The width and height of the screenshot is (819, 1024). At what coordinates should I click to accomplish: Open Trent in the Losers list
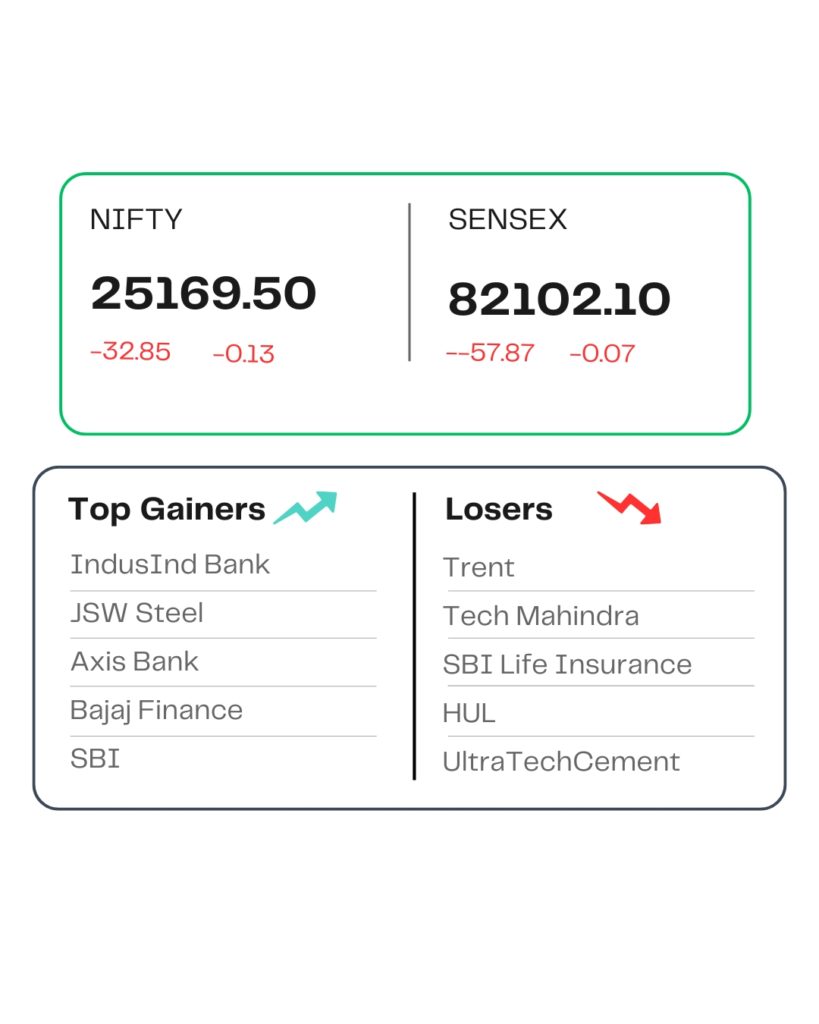click(x=479, y=568)
